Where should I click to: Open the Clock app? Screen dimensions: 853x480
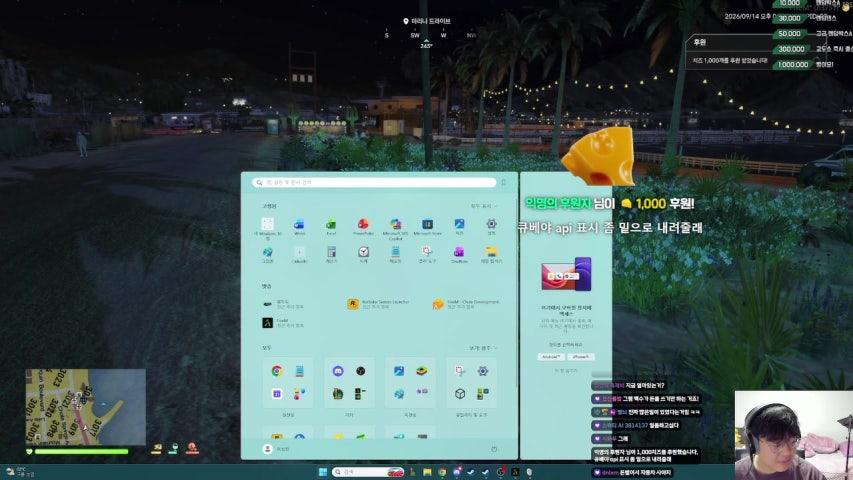pos(363,255)
